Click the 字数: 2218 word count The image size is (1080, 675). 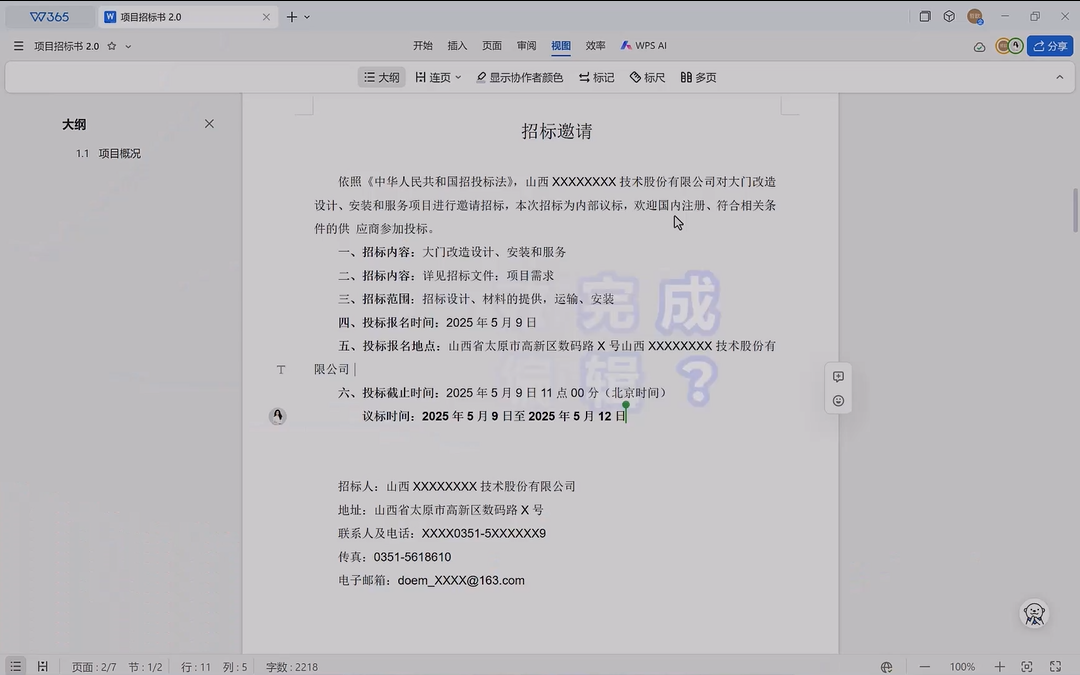pyautogui.click(x=291, y=666)
